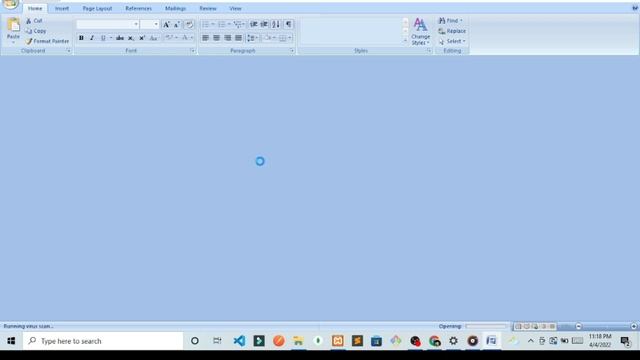The width and height of the screenshot is (640, 360).
Task: Open the underline style dropdown arrow
Action: pos(111,38)
